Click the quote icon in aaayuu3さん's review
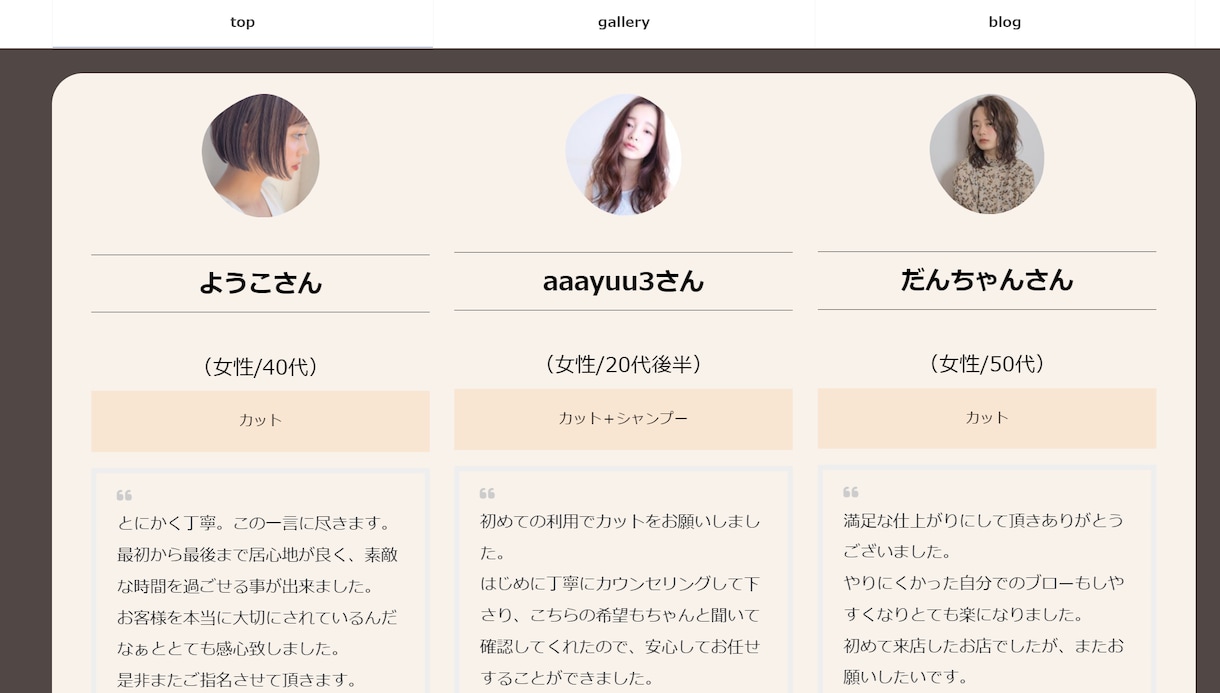1220x693 pixels. pyautogui.click(x=487, y=493)
